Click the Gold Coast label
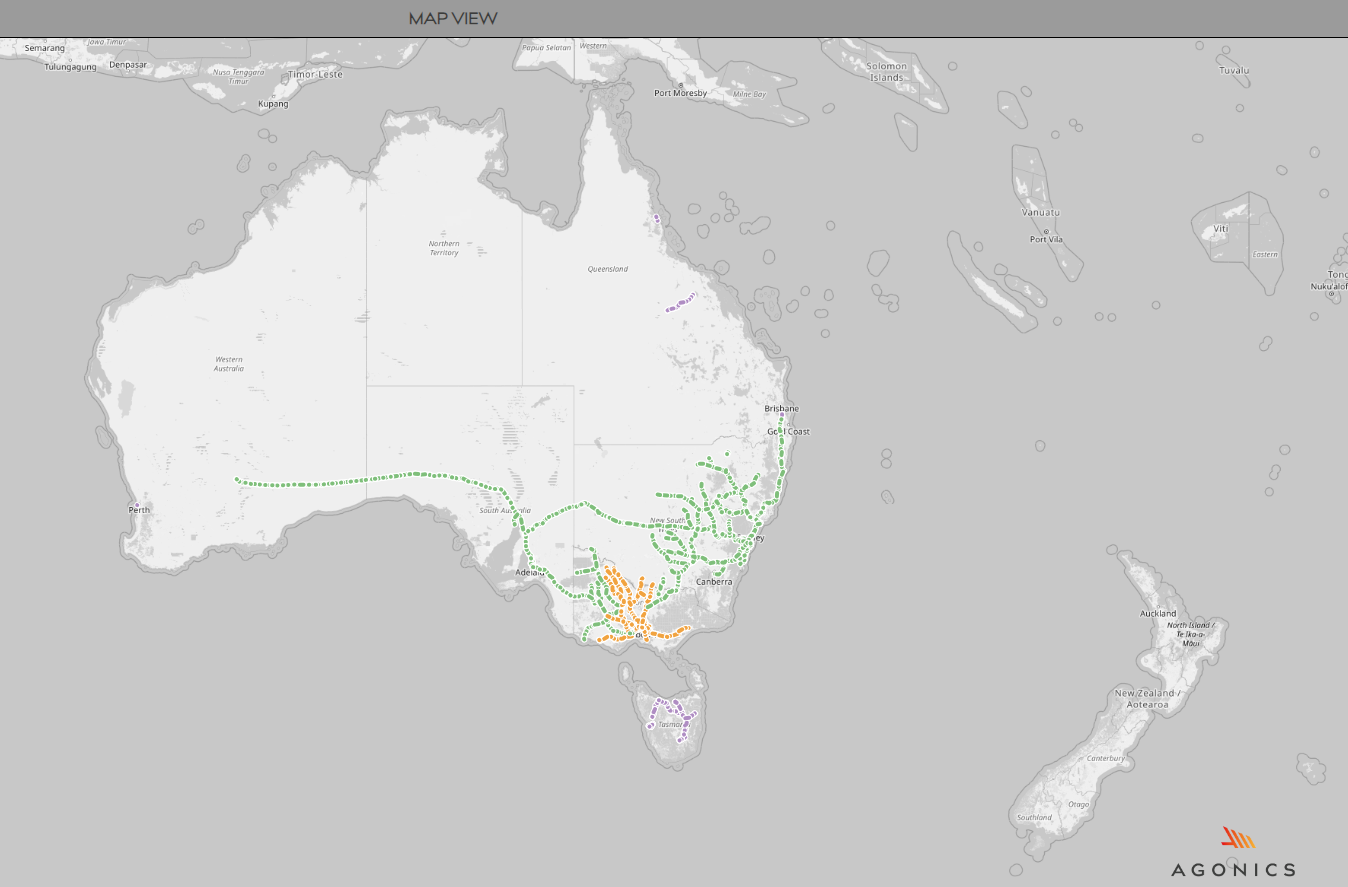Image resolution: width=1348 pixels, height=887 pixels. click(788, 432)
